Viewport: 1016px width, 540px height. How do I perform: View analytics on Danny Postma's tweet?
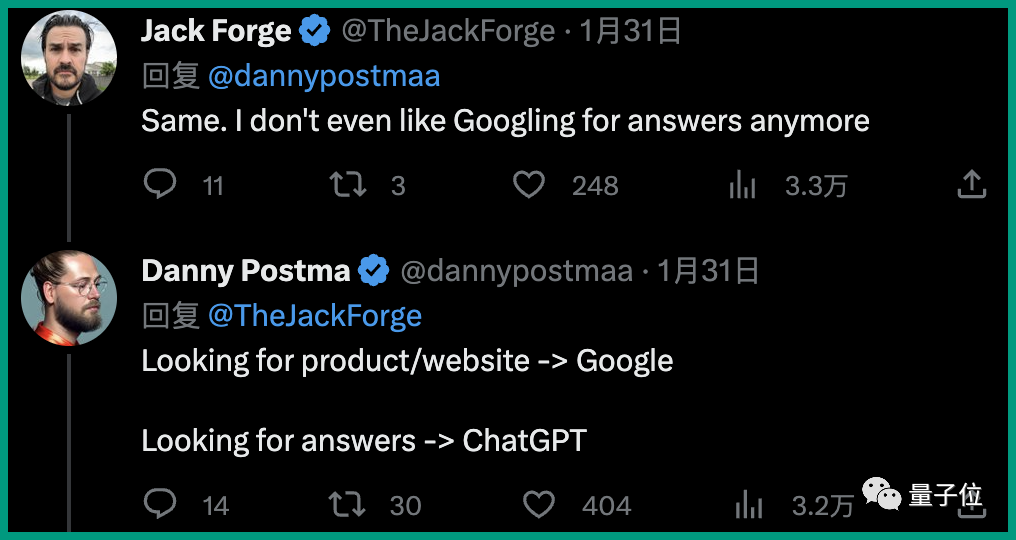pyautogui.click(x=750, y=504)
